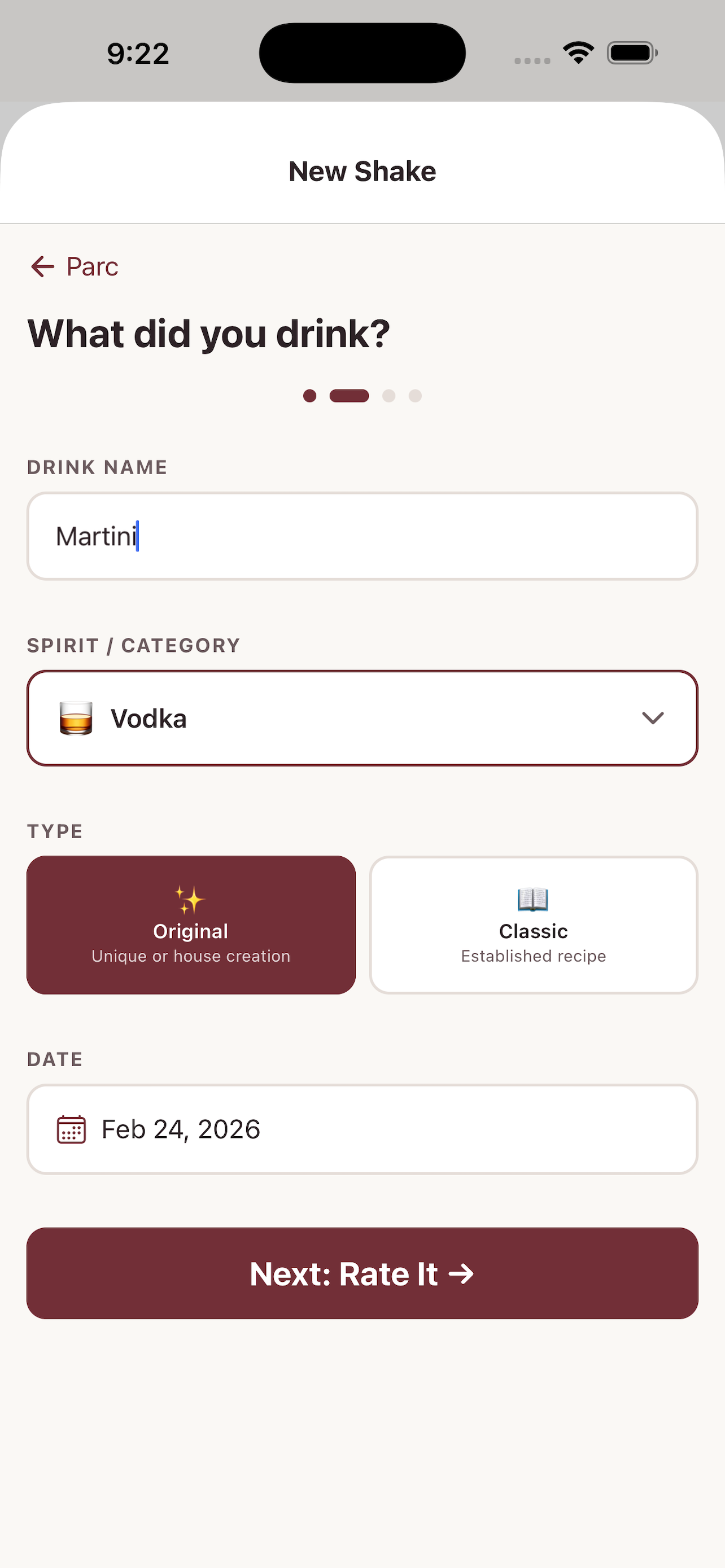The image size is (725, 1568).
Task: Tap the sparkles icon on Original card
Action: [x=190, y=900]
